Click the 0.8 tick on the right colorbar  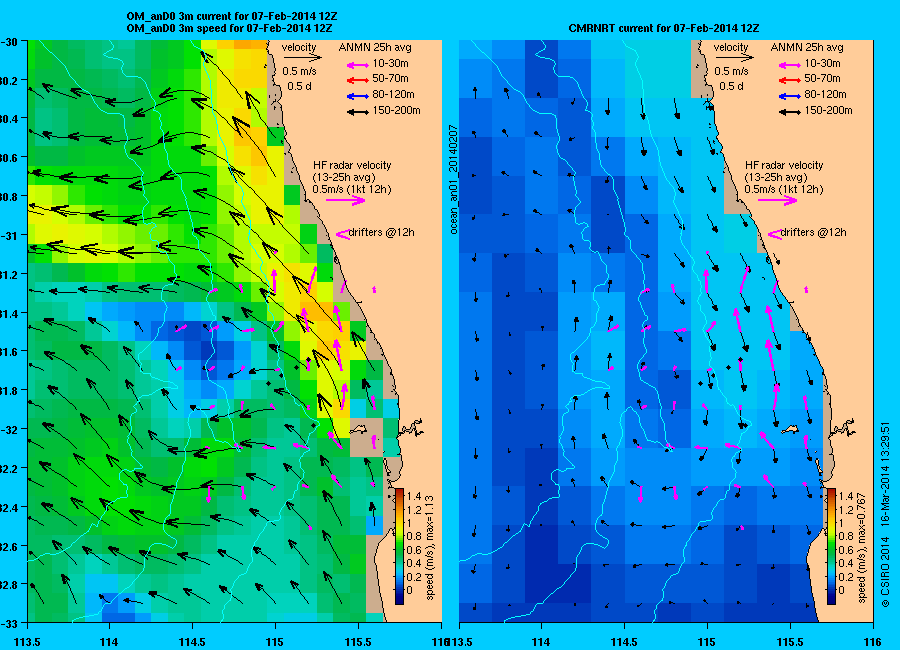point(846,537)
